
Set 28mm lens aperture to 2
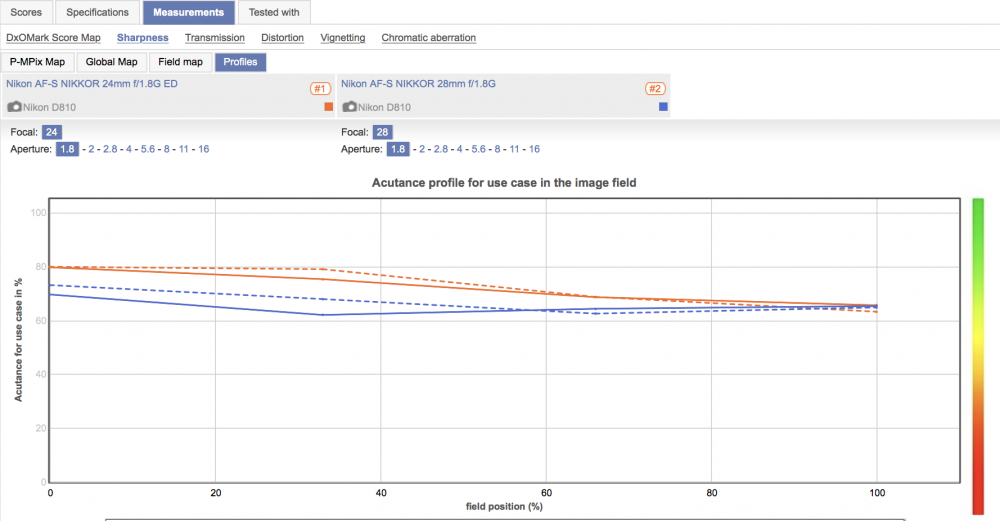pos(422,149)
